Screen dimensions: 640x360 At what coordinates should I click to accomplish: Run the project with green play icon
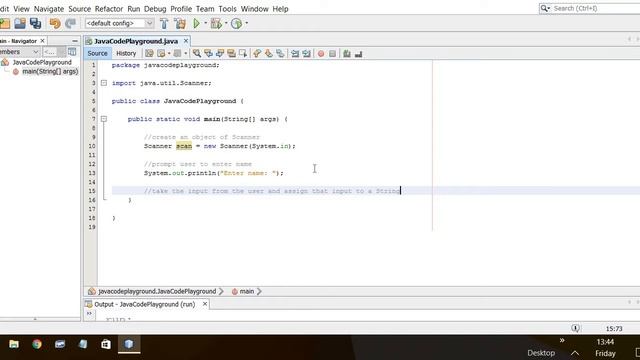196,23
